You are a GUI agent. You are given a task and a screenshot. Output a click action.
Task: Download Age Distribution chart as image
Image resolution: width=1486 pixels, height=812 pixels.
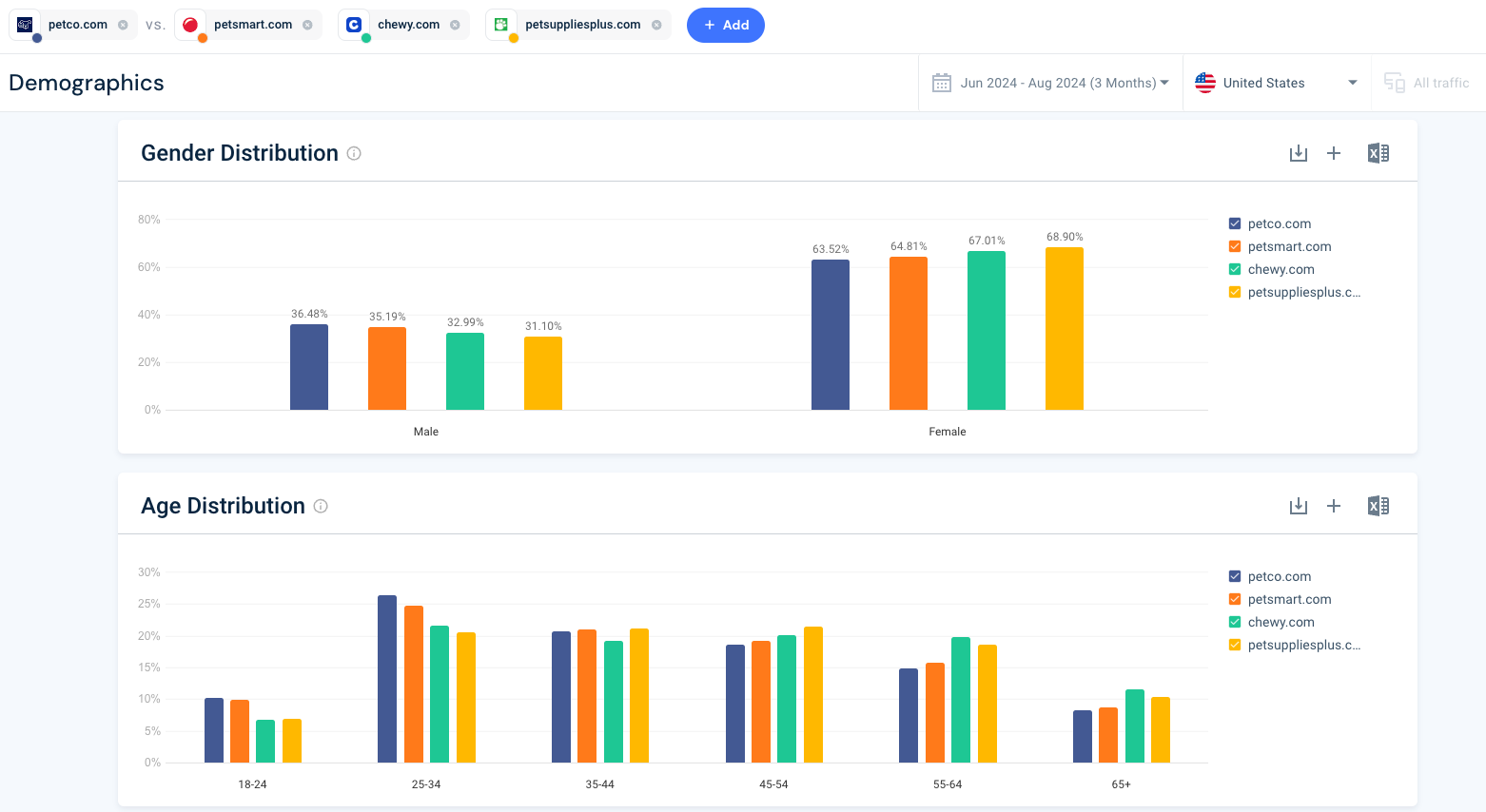(1299, 506)
